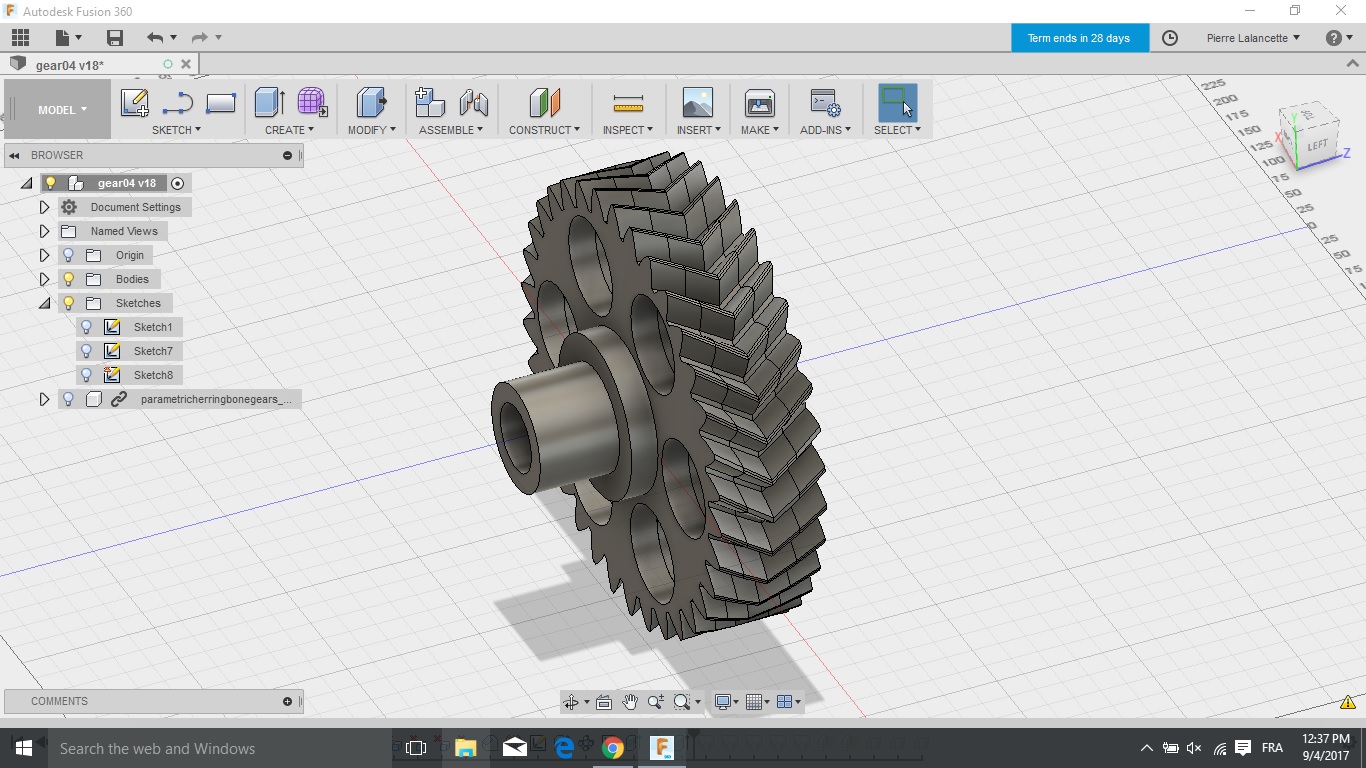This screenshot has height=768, width=1366.
Task: Click the link icon beside parametricherringbonegears
Action: [119, 399]
